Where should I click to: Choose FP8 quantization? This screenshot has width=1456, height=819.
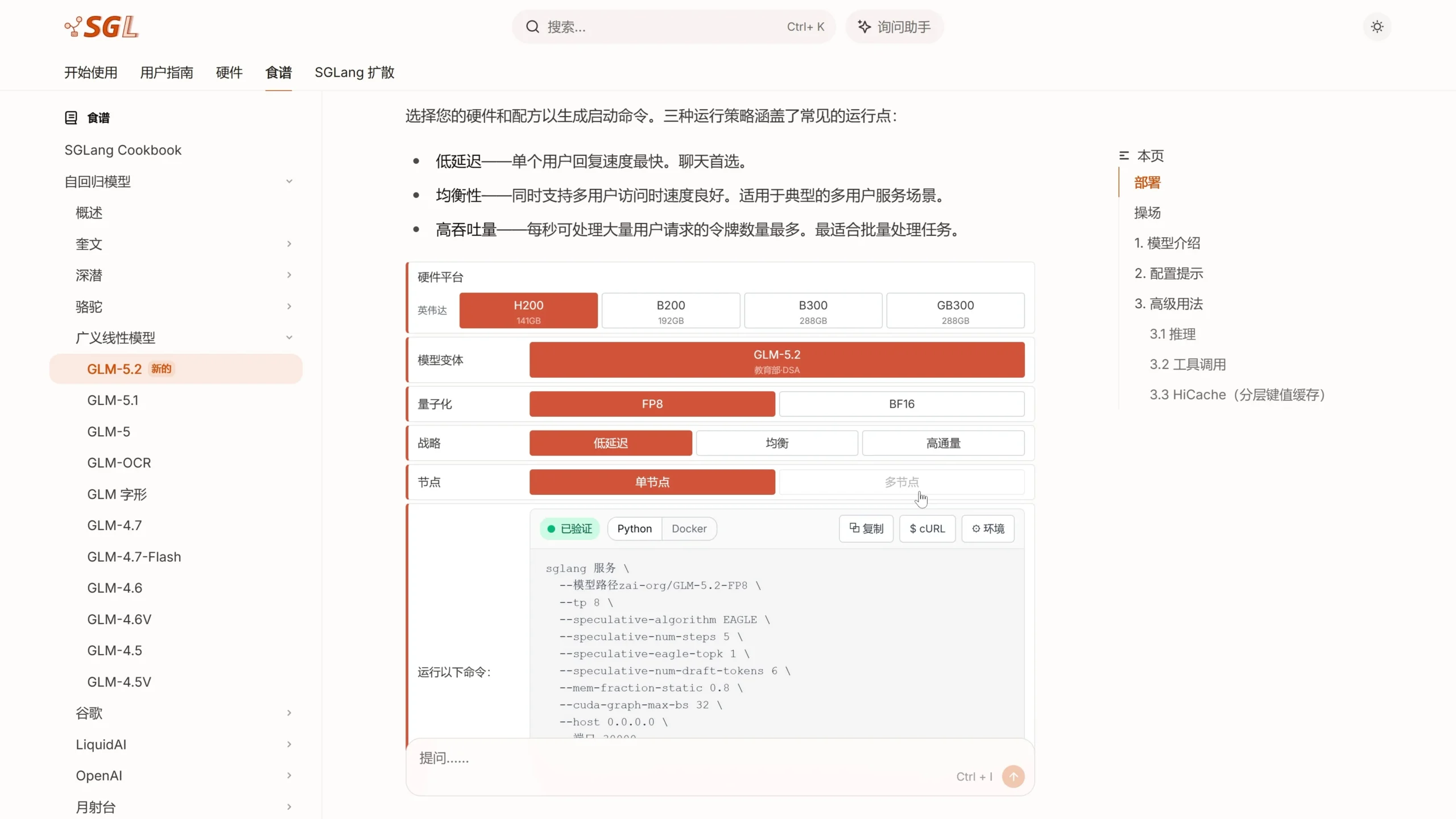tap(652, 404)
